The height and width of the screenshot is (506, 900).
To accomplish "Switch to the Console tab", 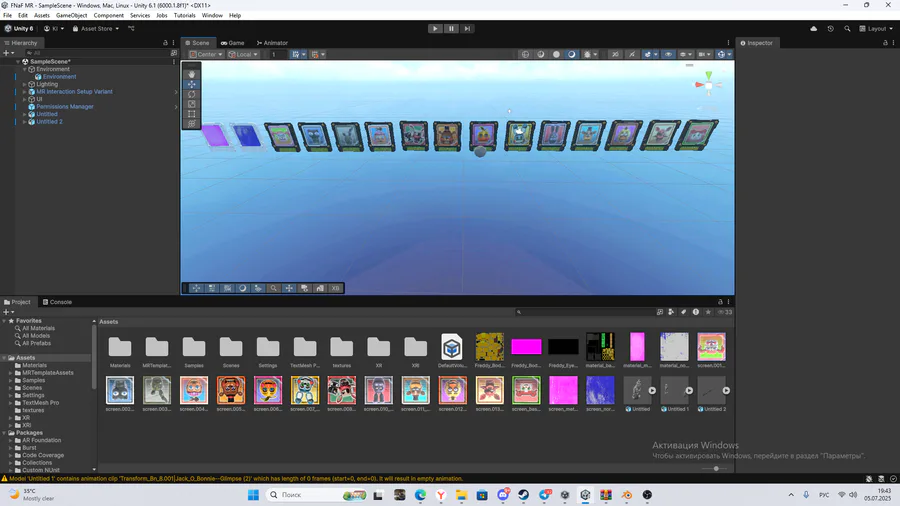I will (x=57, y=302).
